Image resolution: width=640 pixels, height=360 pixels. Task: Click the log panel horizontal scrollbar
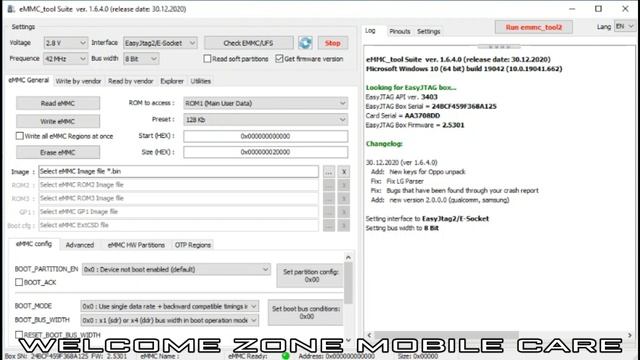447,335
